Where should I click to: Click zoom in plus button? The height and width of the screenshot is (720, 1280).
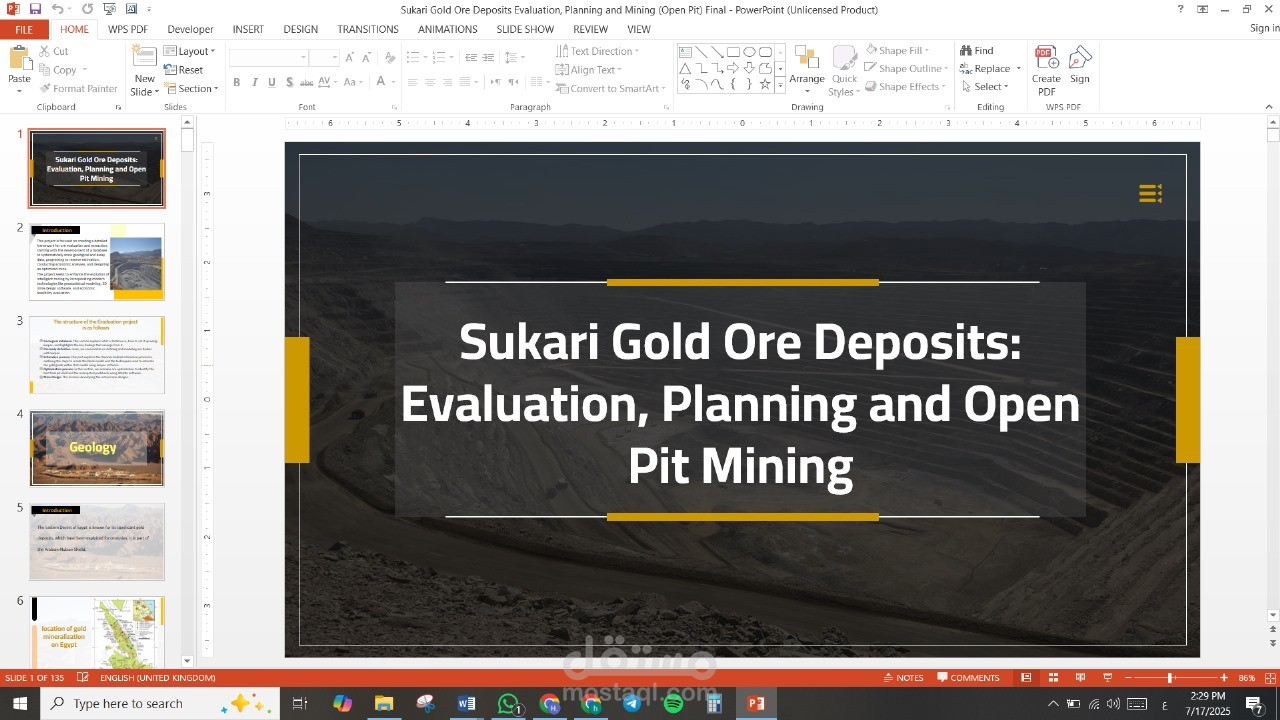(1224, 678)
